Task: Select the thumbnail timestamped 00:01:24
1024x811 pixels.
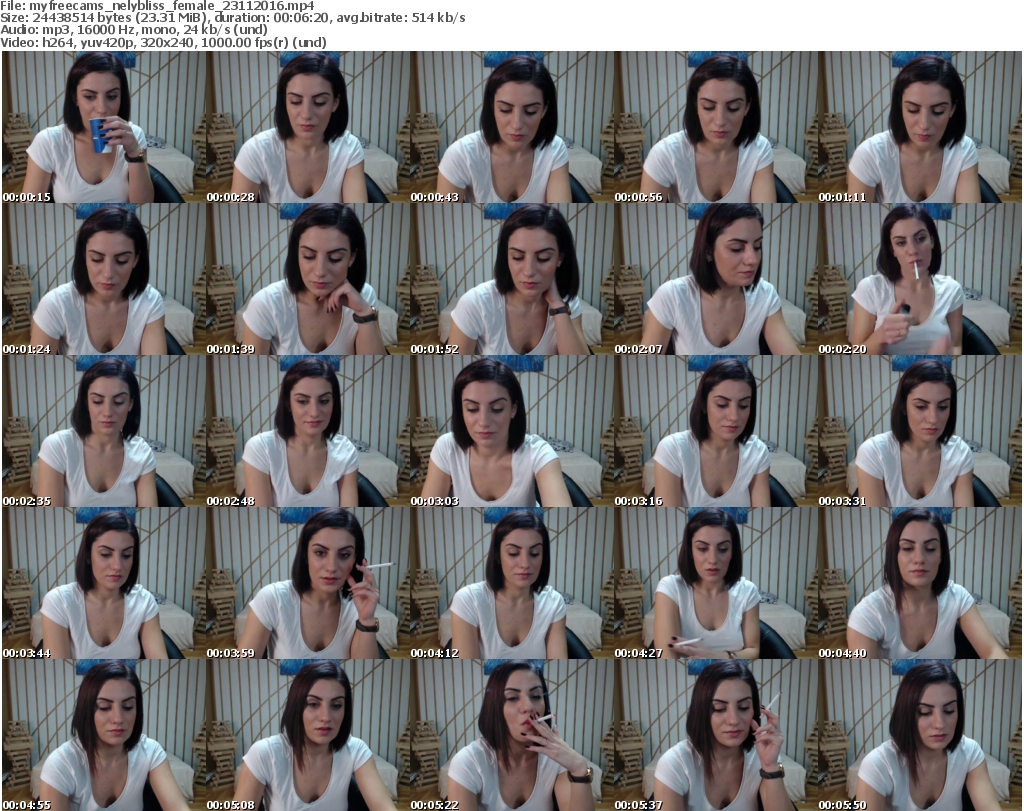Action: pos(104,279)
